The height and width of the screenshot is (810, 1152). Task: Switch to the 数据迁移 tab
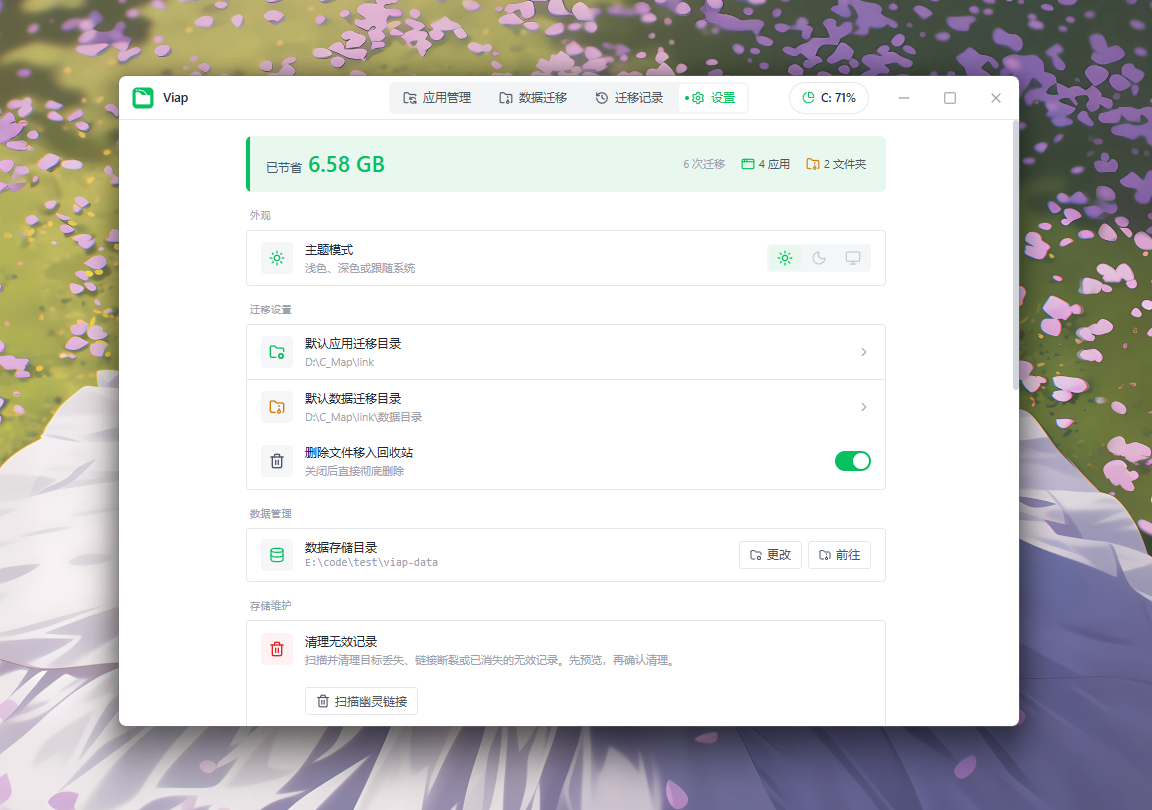[533, 98]
